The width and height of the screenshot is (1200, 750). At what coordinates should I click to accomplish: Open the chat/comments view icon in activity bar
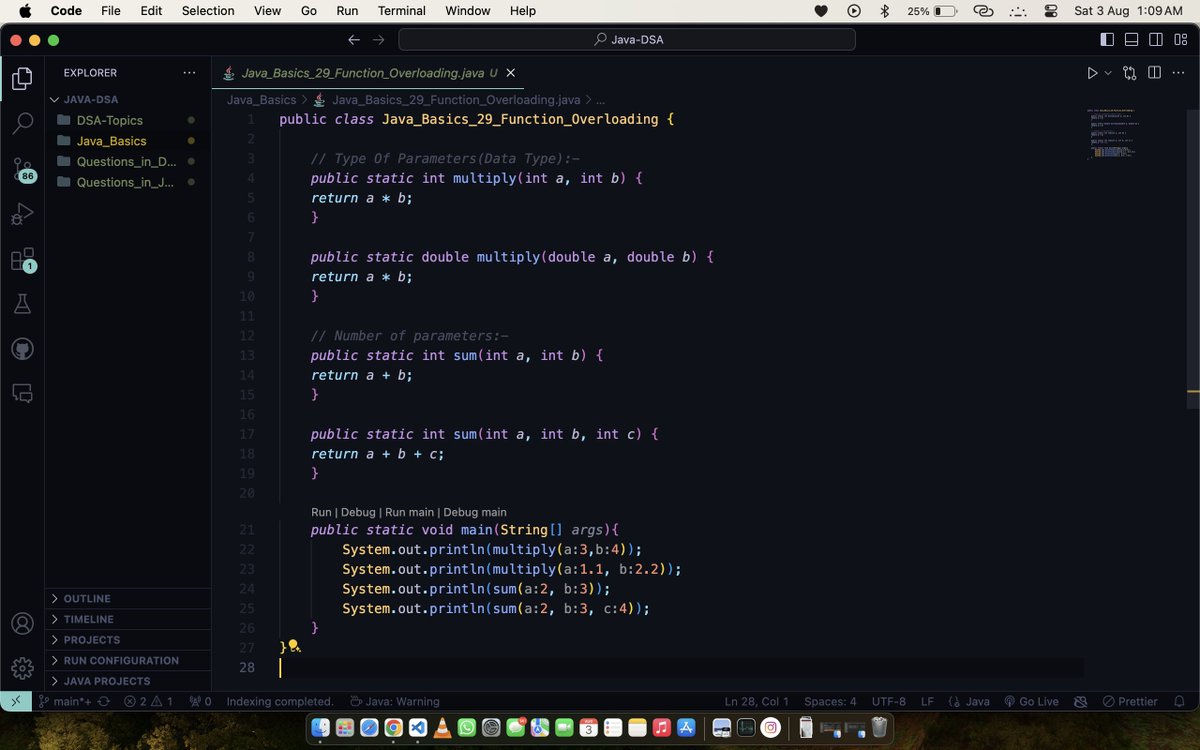[22, 394]
